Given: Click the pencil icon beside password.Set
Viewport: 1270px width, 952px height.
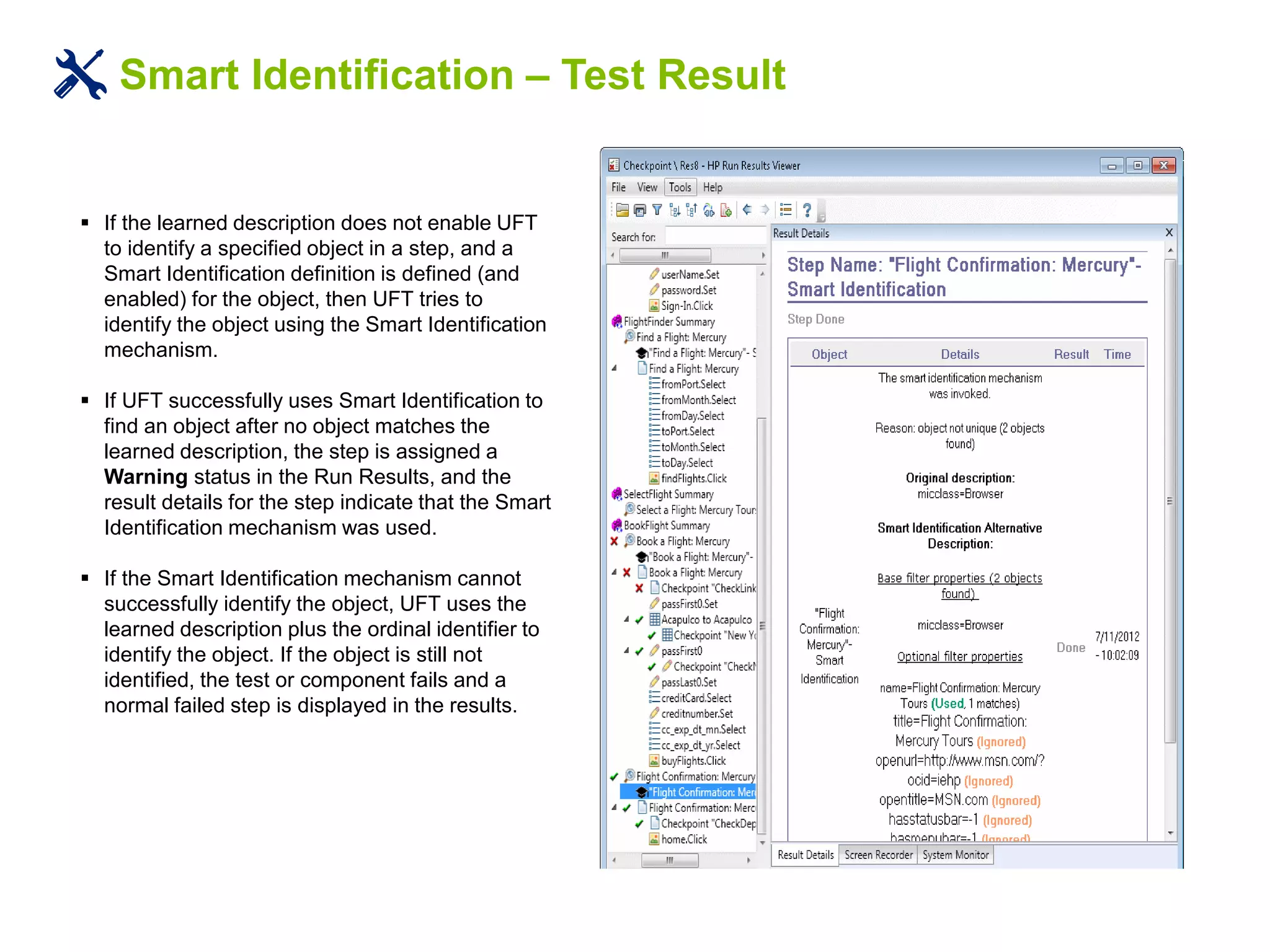Looking at the screenshot, I should (x=654, y=289).
